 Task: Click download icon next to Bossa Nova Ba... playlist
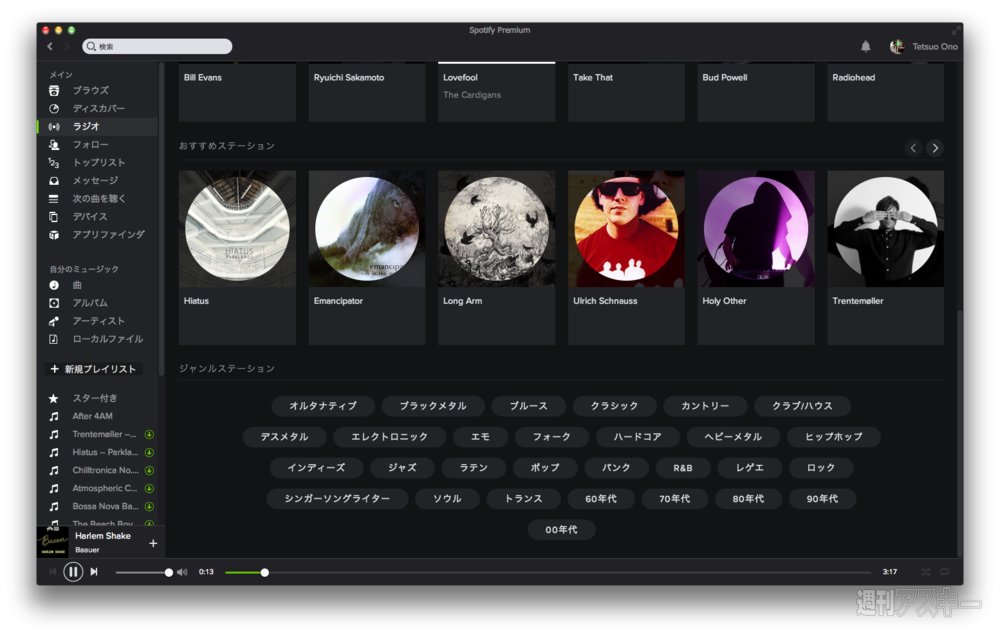pyautogui.click(x=149, y=507)
